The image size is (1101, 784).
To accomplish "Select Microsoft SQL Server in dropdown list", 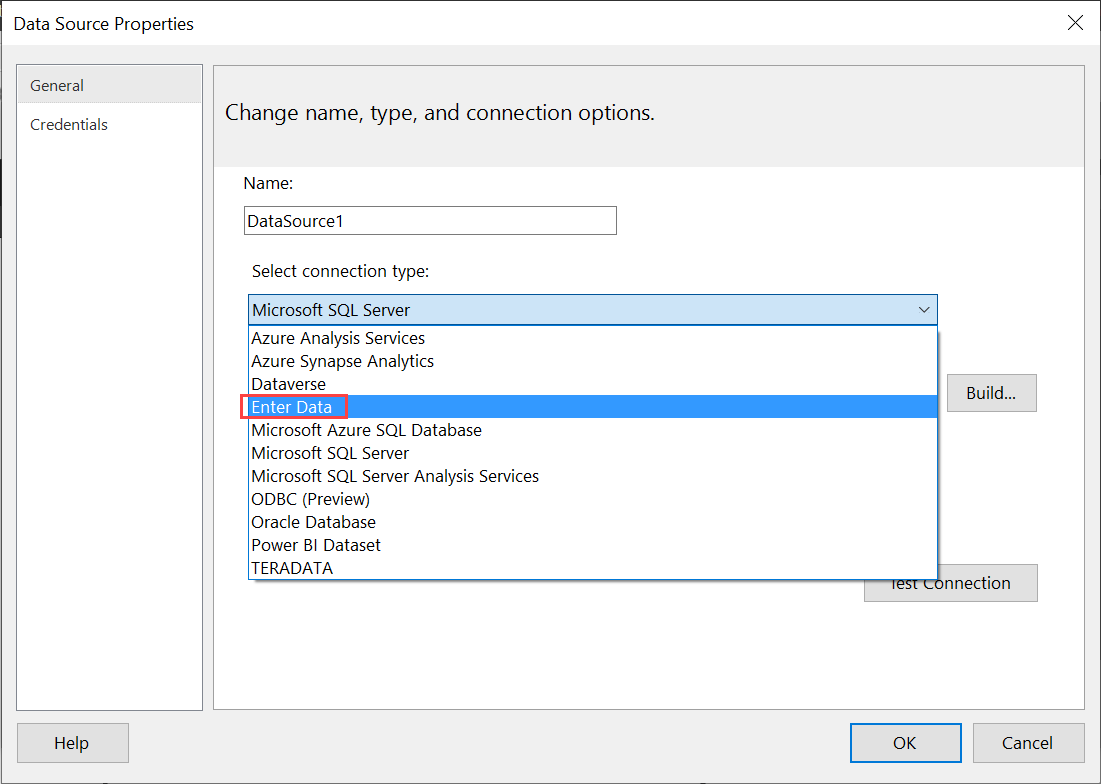I will [x=593, y=453].
